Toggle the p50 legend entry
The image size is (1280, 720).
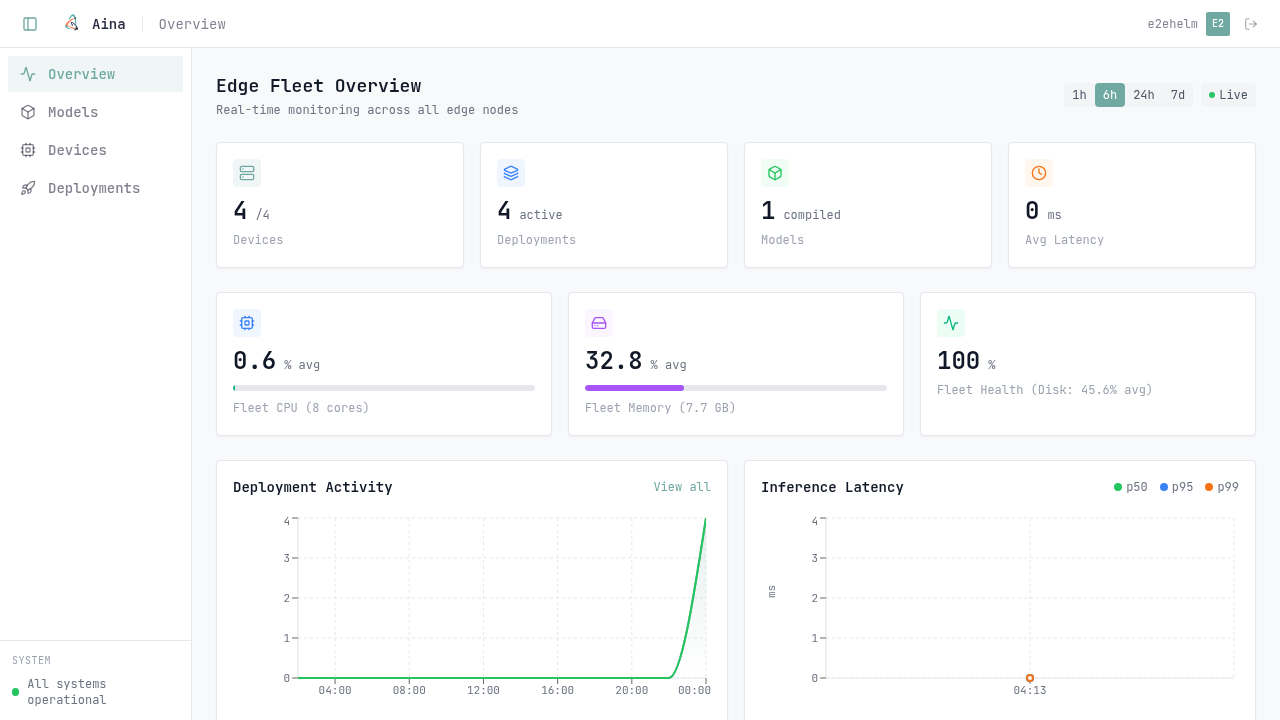pos(1131,487)
